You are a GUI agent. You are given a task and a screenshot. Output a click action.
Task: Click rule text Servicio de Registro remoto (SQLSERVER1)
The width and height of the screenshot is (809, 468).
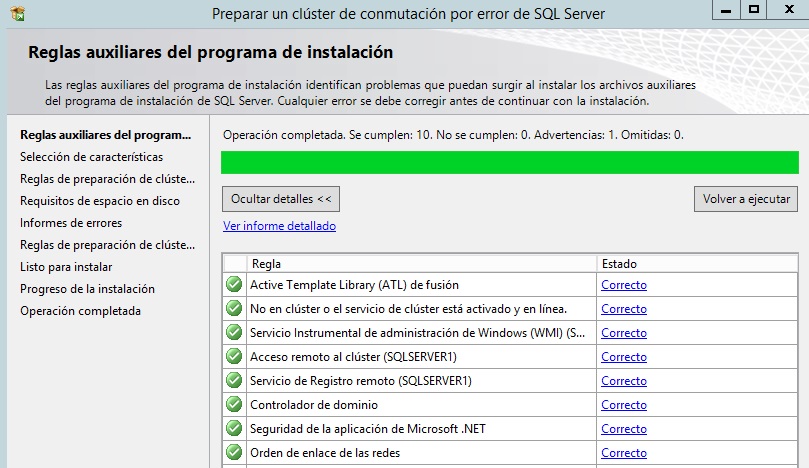click(x=361, y=381)
